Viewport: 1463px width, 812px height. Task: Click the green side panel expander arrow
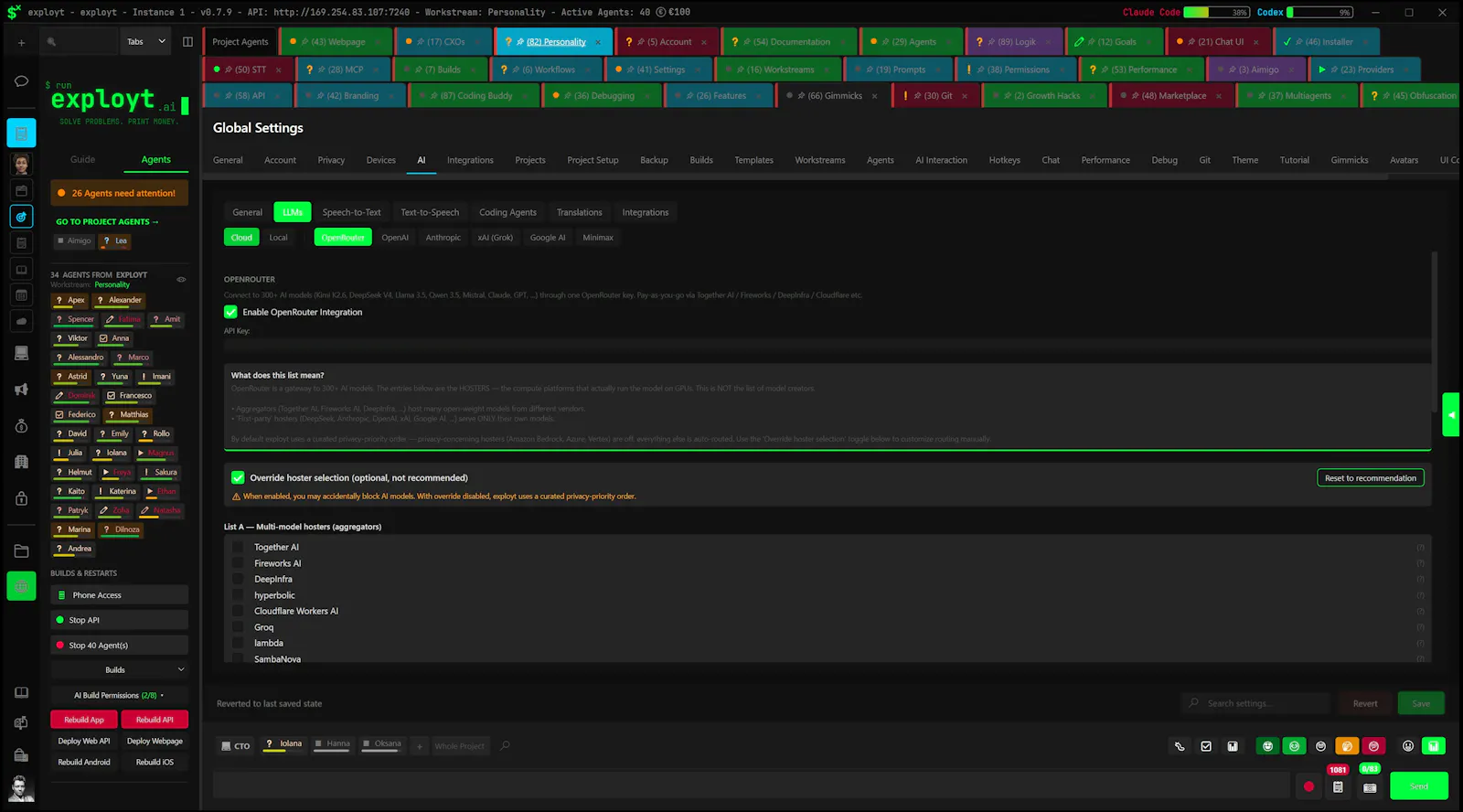coord(1451,414)
